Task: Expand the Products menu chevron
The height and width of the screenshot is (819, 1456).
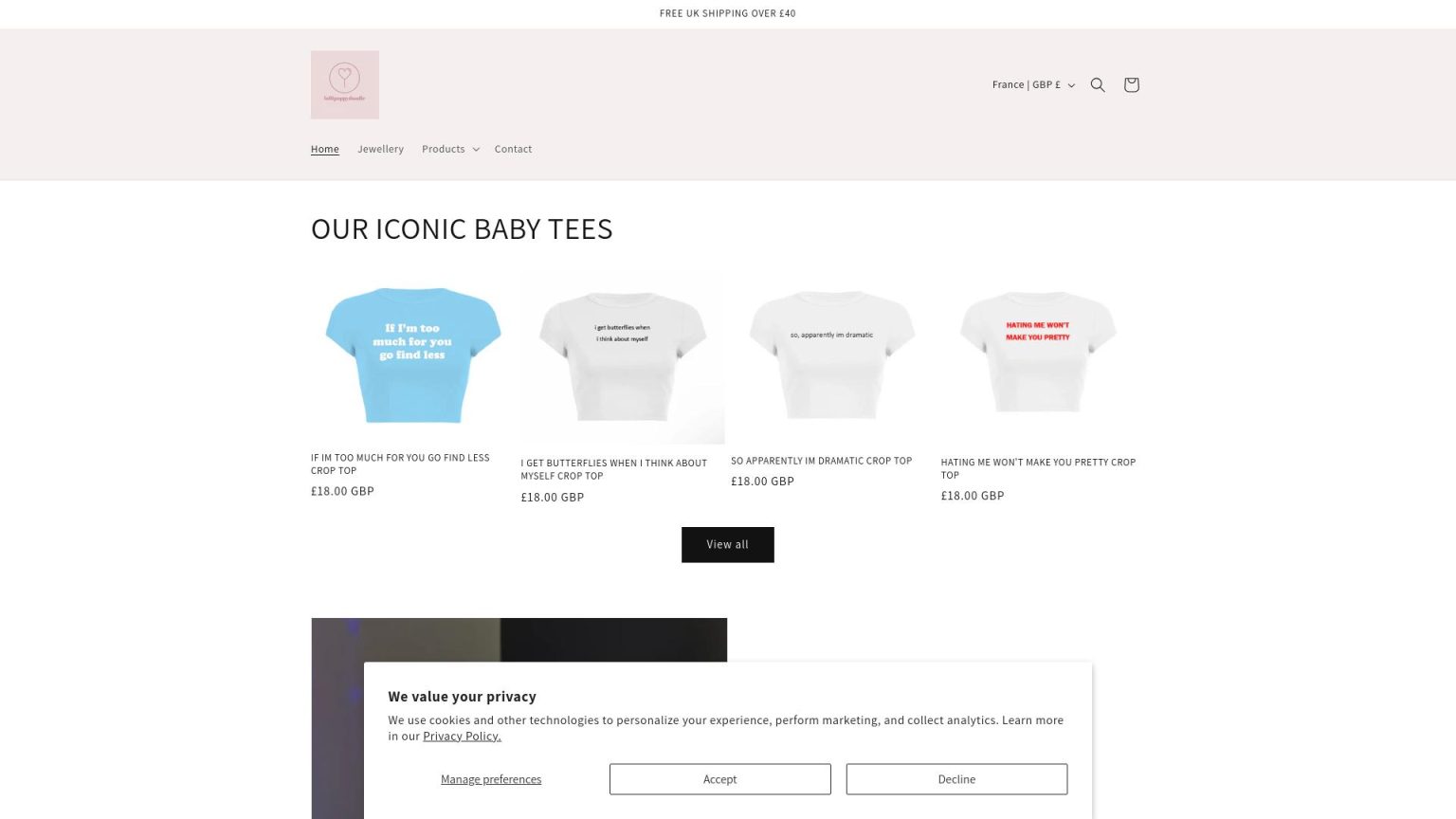Action: click(x=476, y=150)
